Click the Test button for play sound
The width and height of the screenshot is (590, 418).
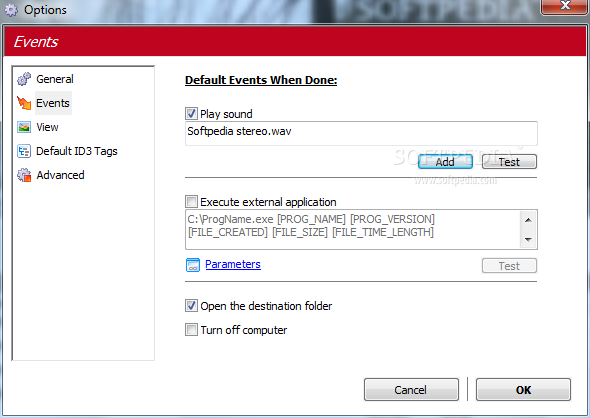click(509, 162)
